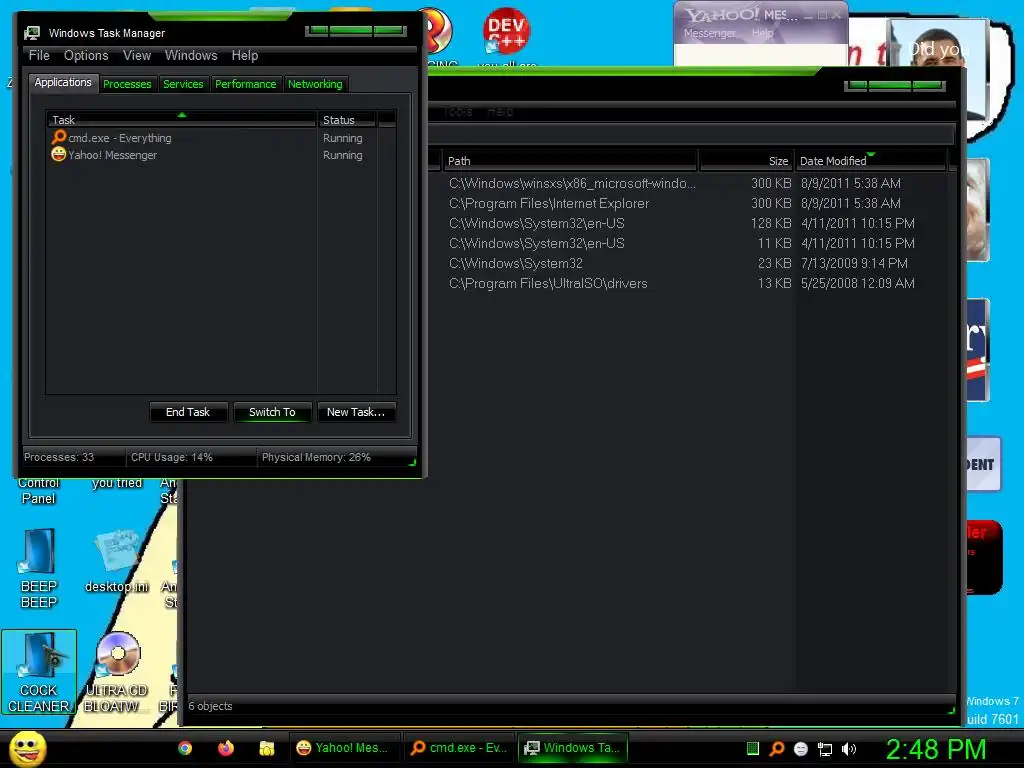Switch to the Services tab
Viewport: 1024px width, 768px height.
pos(183,84)
